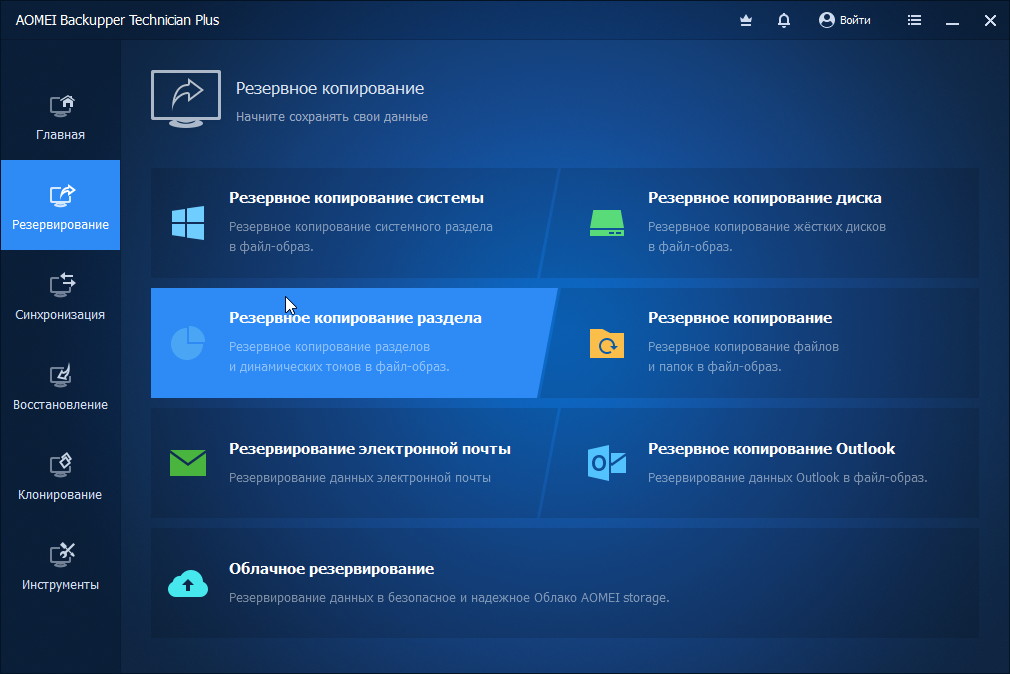
Task: Click 'Резервное копирование системного раздела' description
Action: tap(361, 227)
